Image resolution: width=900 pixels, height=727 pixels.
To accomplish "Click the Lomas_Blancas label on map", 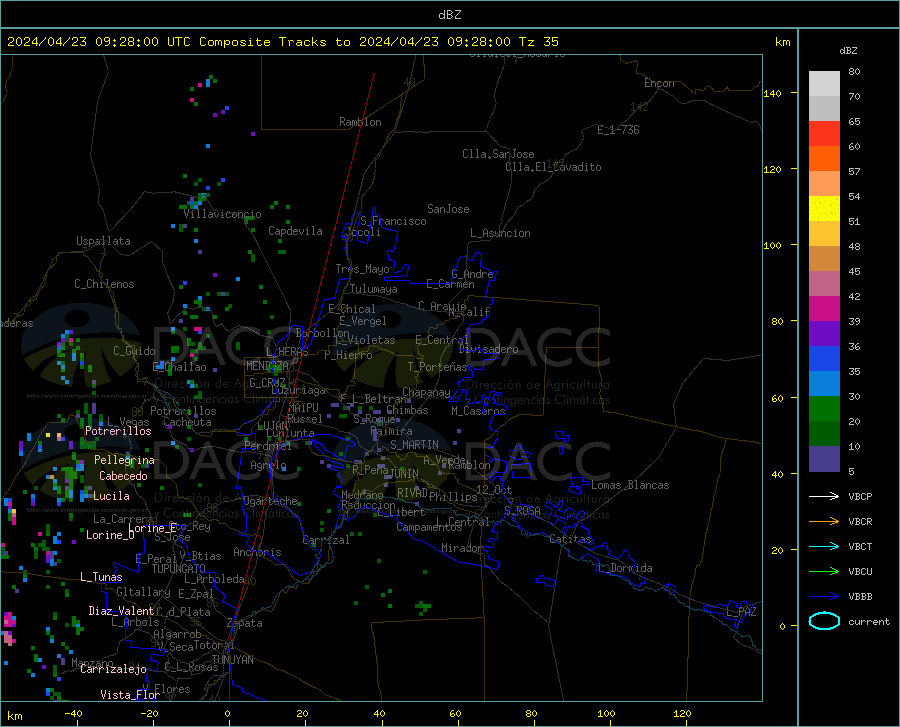I will click(x=630, y=485).
